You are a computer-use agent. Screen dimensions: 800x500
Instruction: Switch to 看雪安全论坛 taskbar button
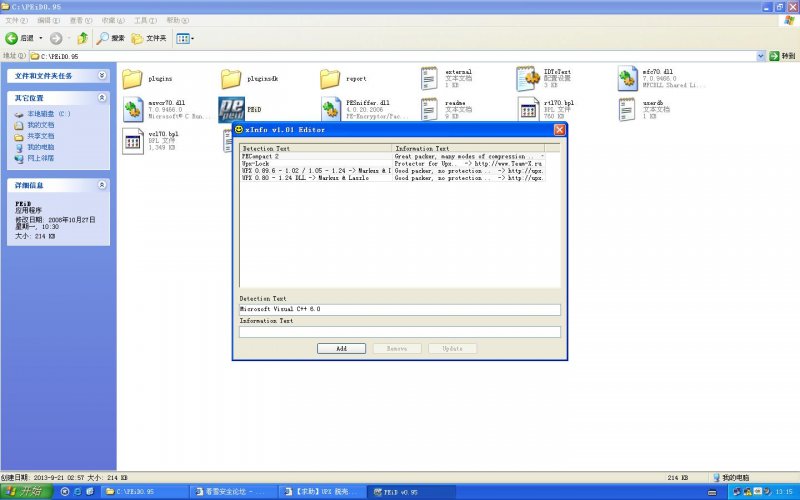(x=234, y=492)
